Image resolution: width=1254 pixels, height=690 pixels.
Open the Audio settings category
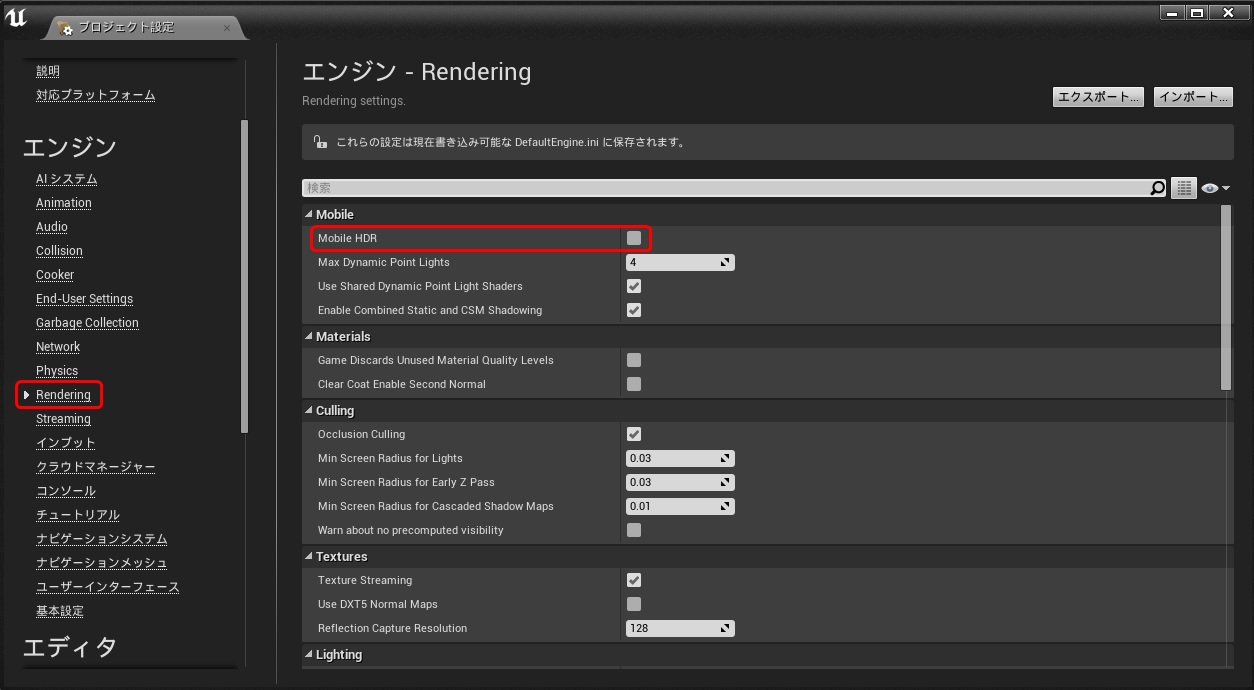click(52, 227)
